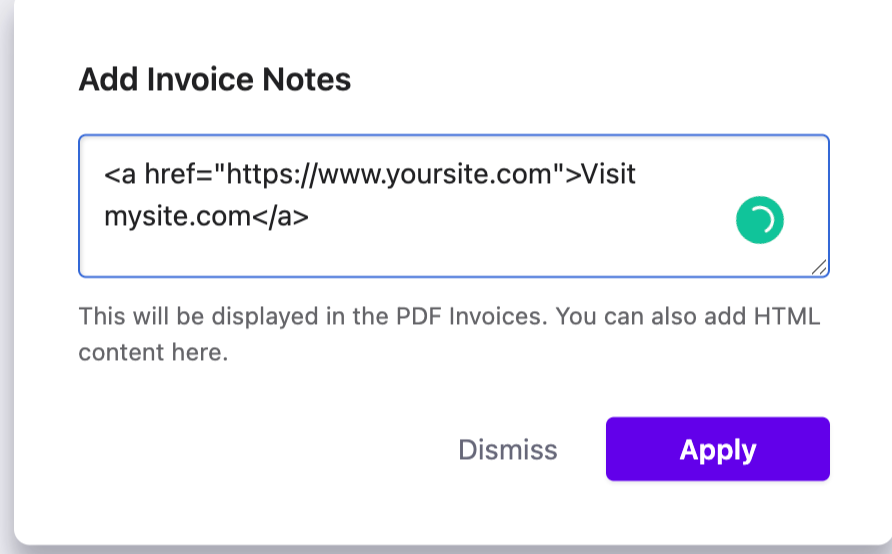Screen dimensions: 892x554
Task: Apply the invoice notes
Action: [717, 449]
